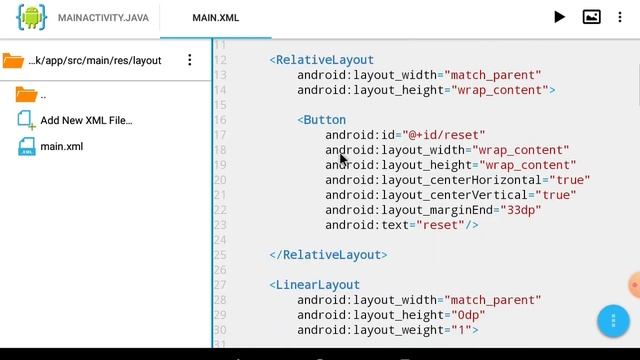Viewport: 640px width, 360px height.
Task: Switch to the MAIN.XML tab
Action: coord(216,18)
